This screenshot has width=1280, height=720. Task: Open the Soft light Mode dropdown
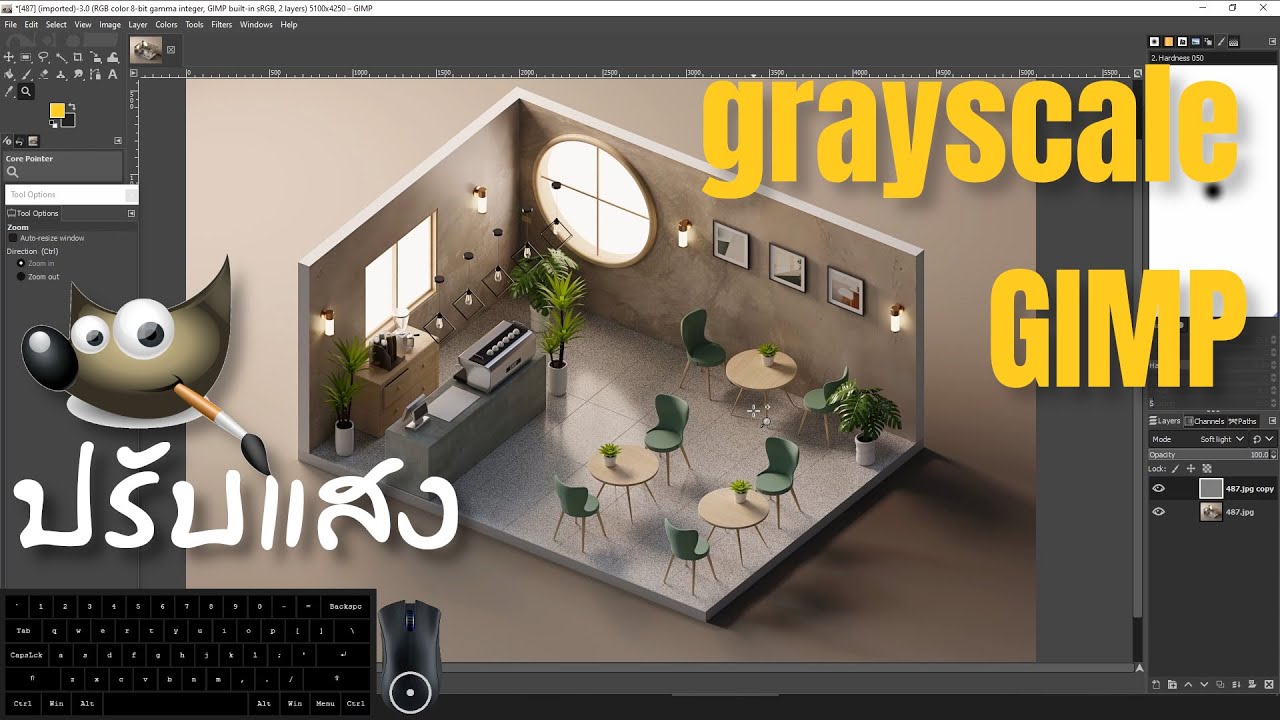click(1198, 439)
